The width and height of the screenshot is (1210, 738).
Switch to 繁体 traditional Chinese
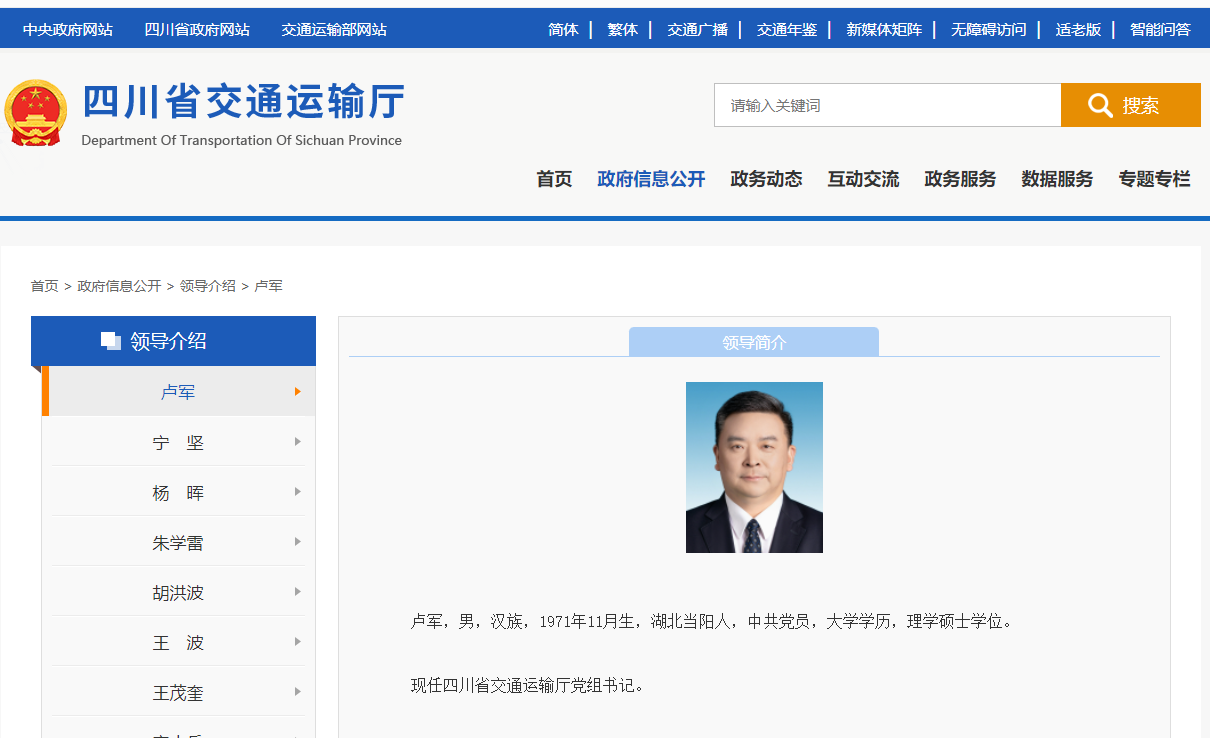pyautogui.click(x=622, y=29)
